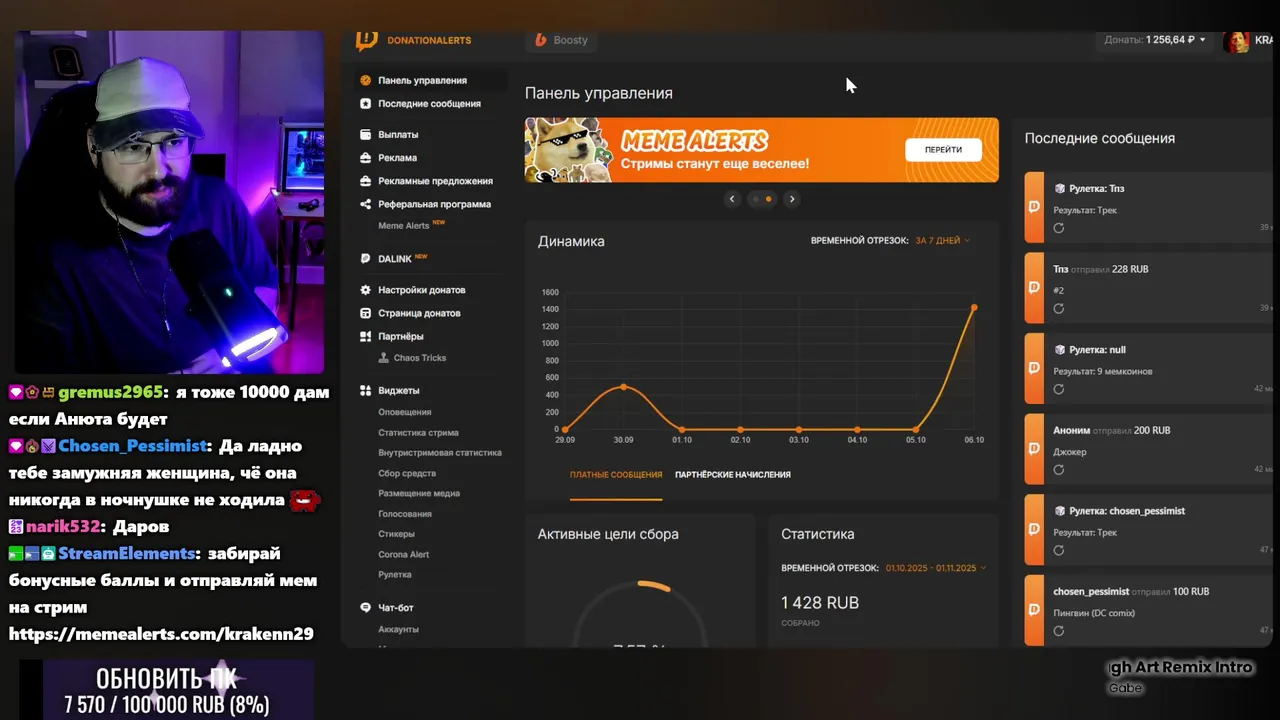Click the ОБНОВИТЬ ПК goal progress bar
The image size is (1280, 720).
pyautogui.click(x=167, y=690)
